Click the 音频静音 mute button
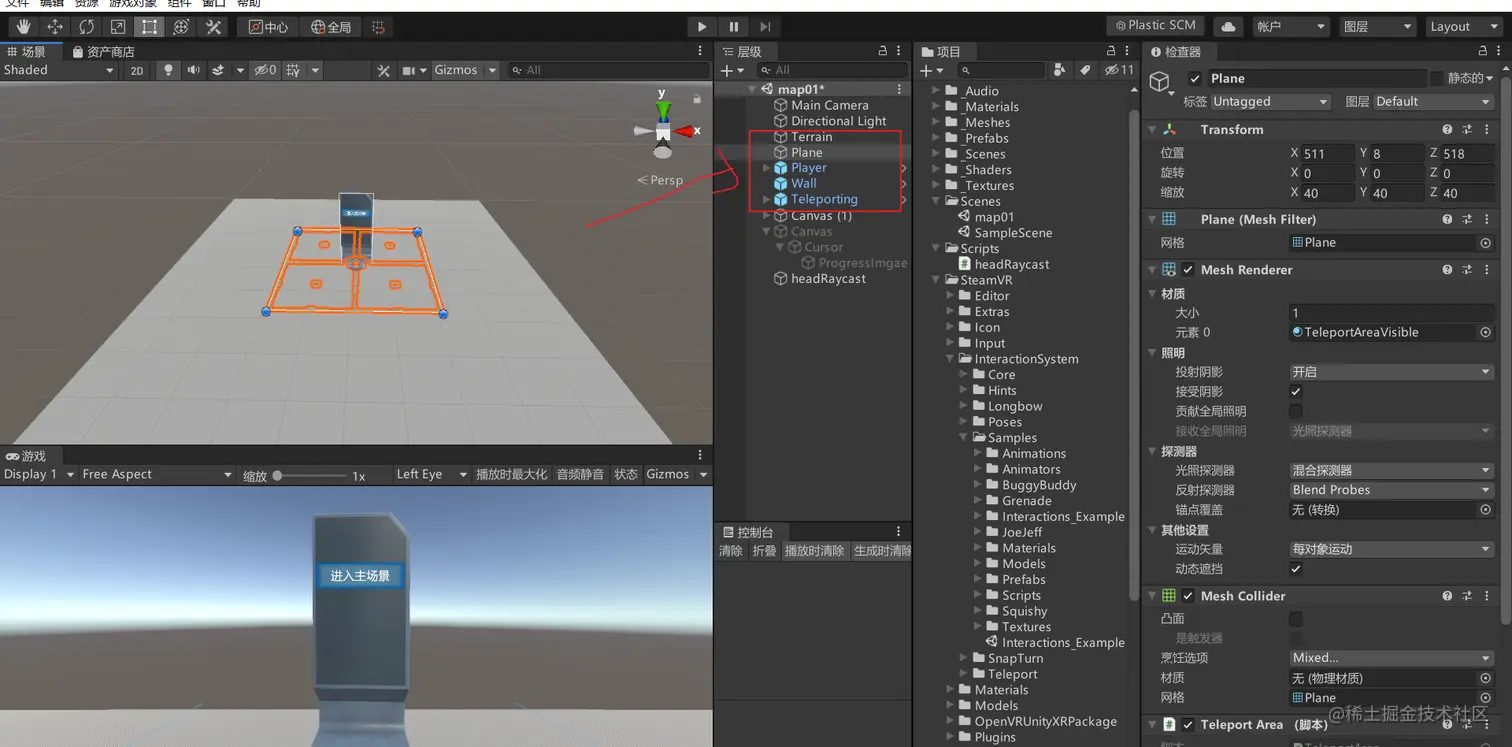Viewport: 1512px width, 747px height. 580,474
